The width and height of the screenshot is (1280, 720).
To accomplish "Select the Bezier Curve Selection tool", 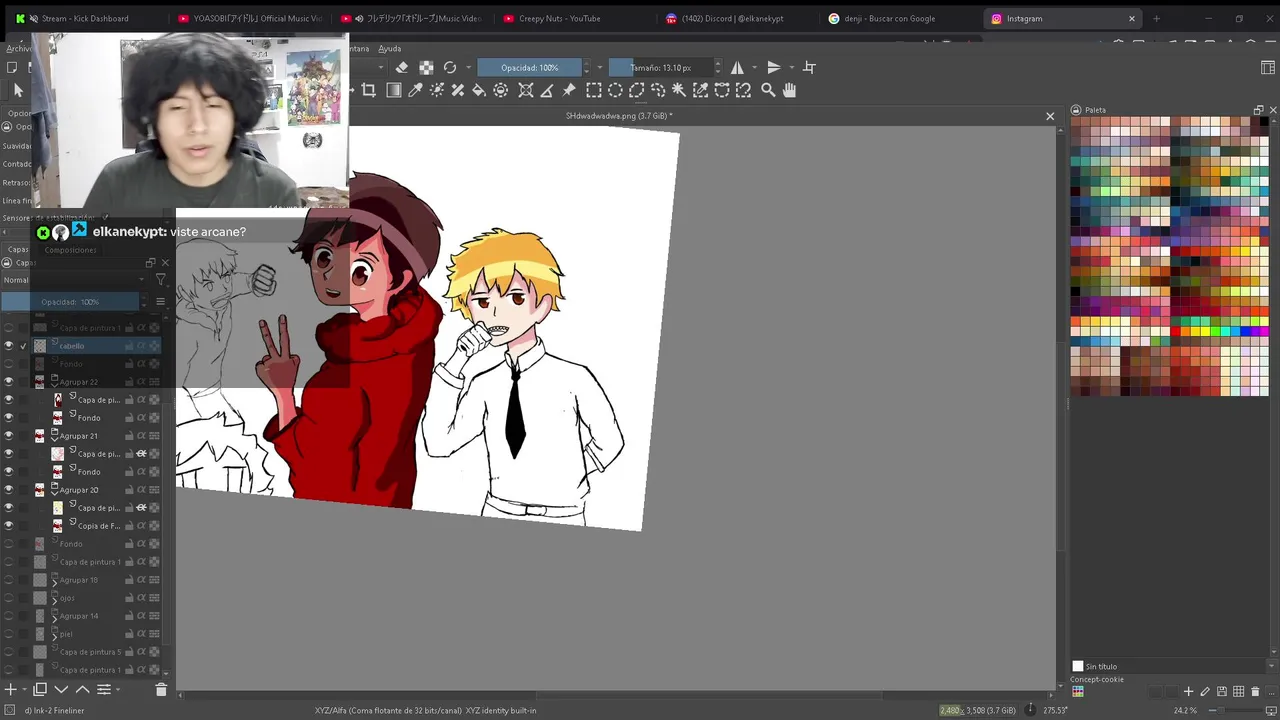I will [722, 90].
